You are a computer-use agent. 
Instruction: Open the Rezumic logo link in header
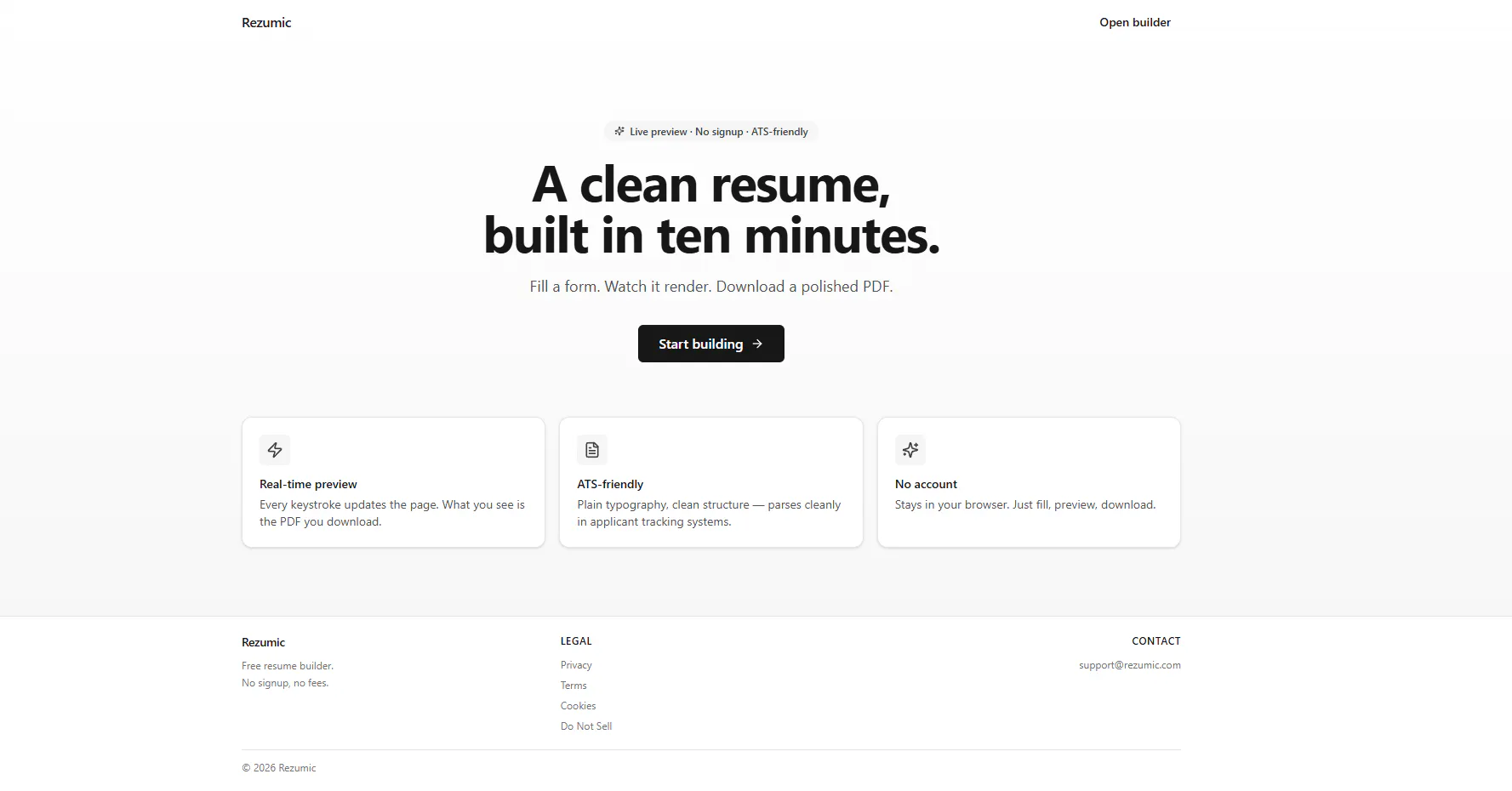266,23
